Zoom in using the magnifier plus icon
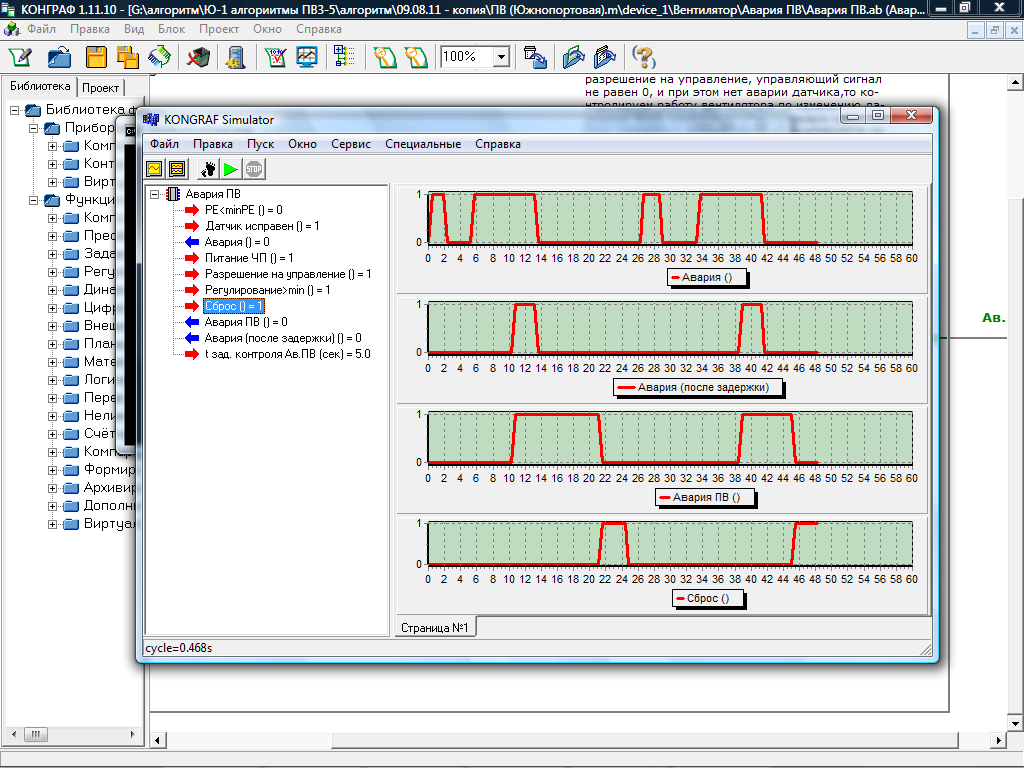 point(385,57)
